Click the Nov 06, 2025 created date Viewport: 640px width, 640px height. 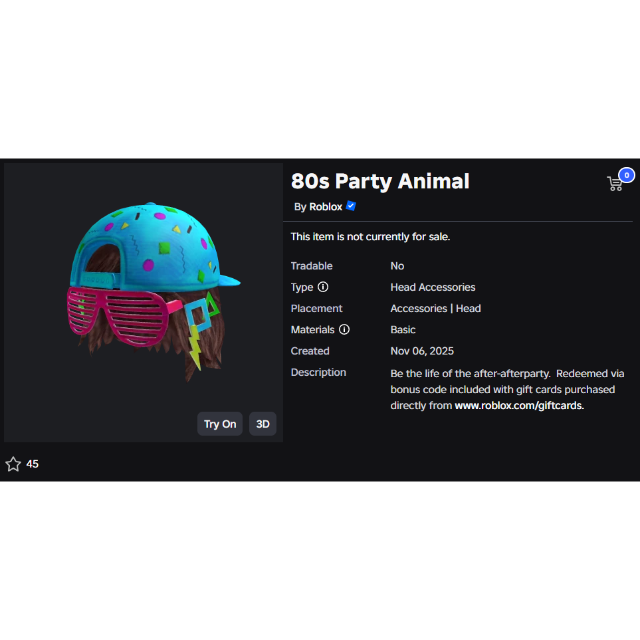point(422,351)
